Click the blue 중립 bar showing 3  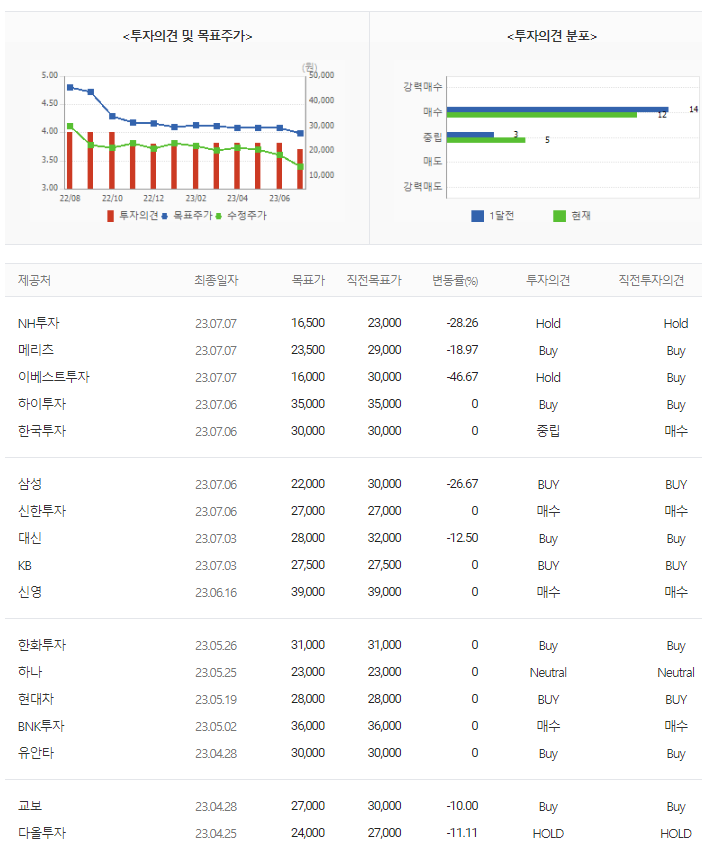[470, 134]
